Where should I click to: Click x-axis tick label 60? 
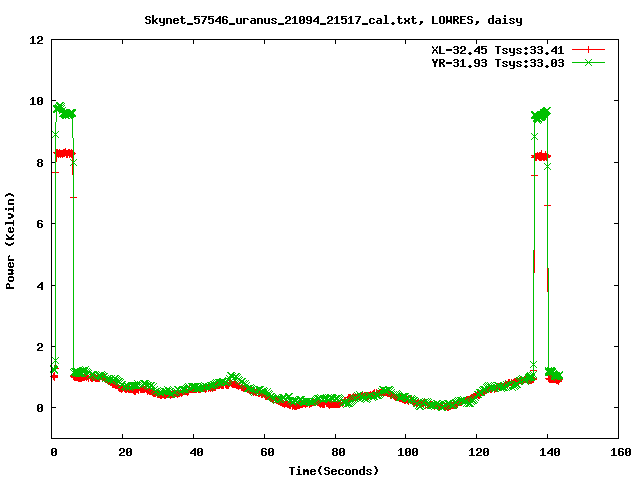pos(267,452)
